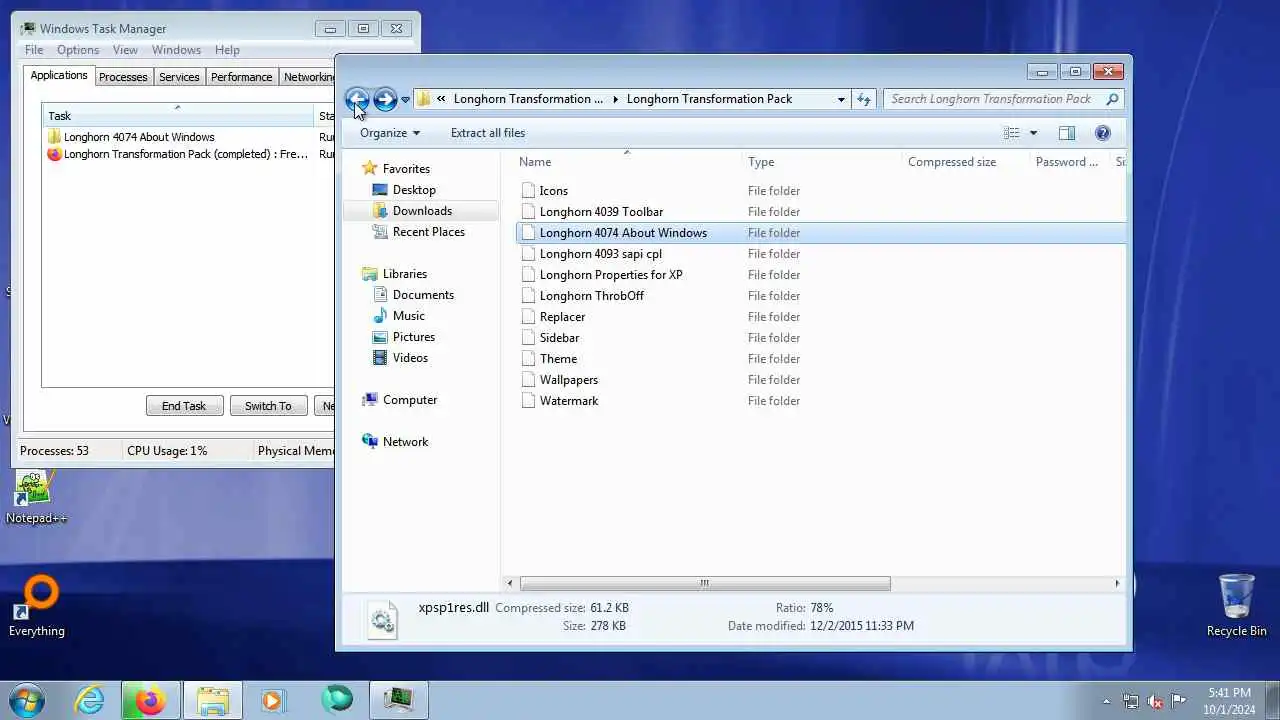The image size is (1280, 720).
Task: Click the Refresh button beside address bar
Action: tap(864, 99)
